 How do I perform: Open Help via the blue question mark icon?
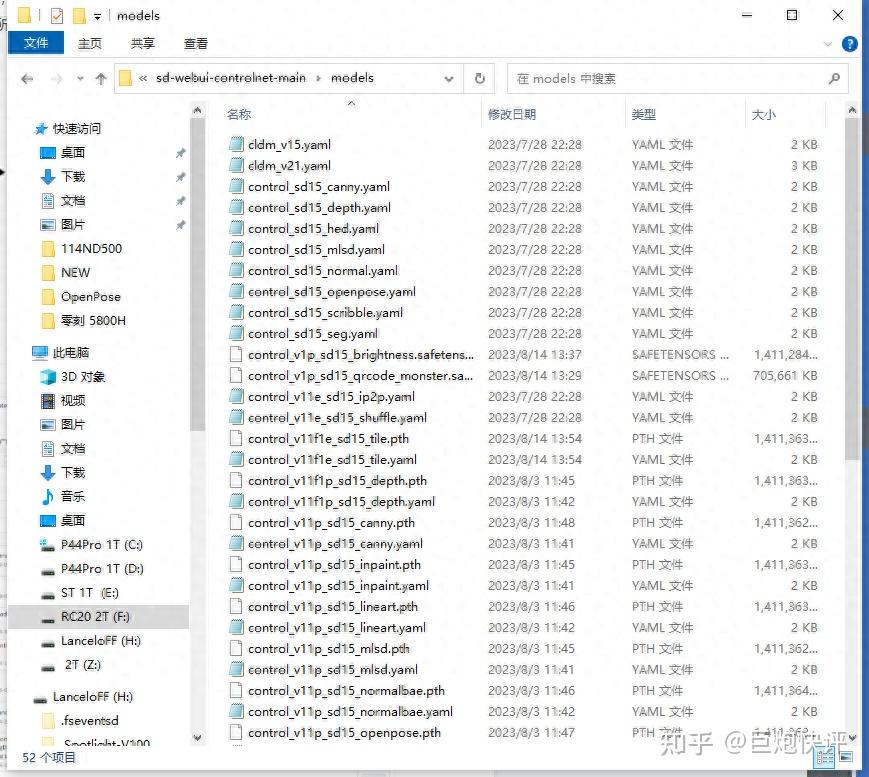point(849,44)
